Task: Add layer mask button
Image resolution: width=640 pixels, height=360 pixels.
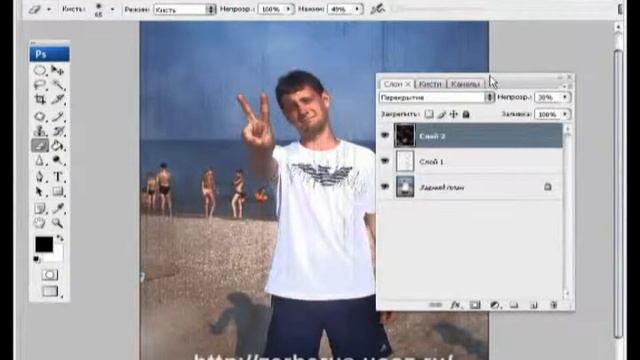Action: (475, 305)
